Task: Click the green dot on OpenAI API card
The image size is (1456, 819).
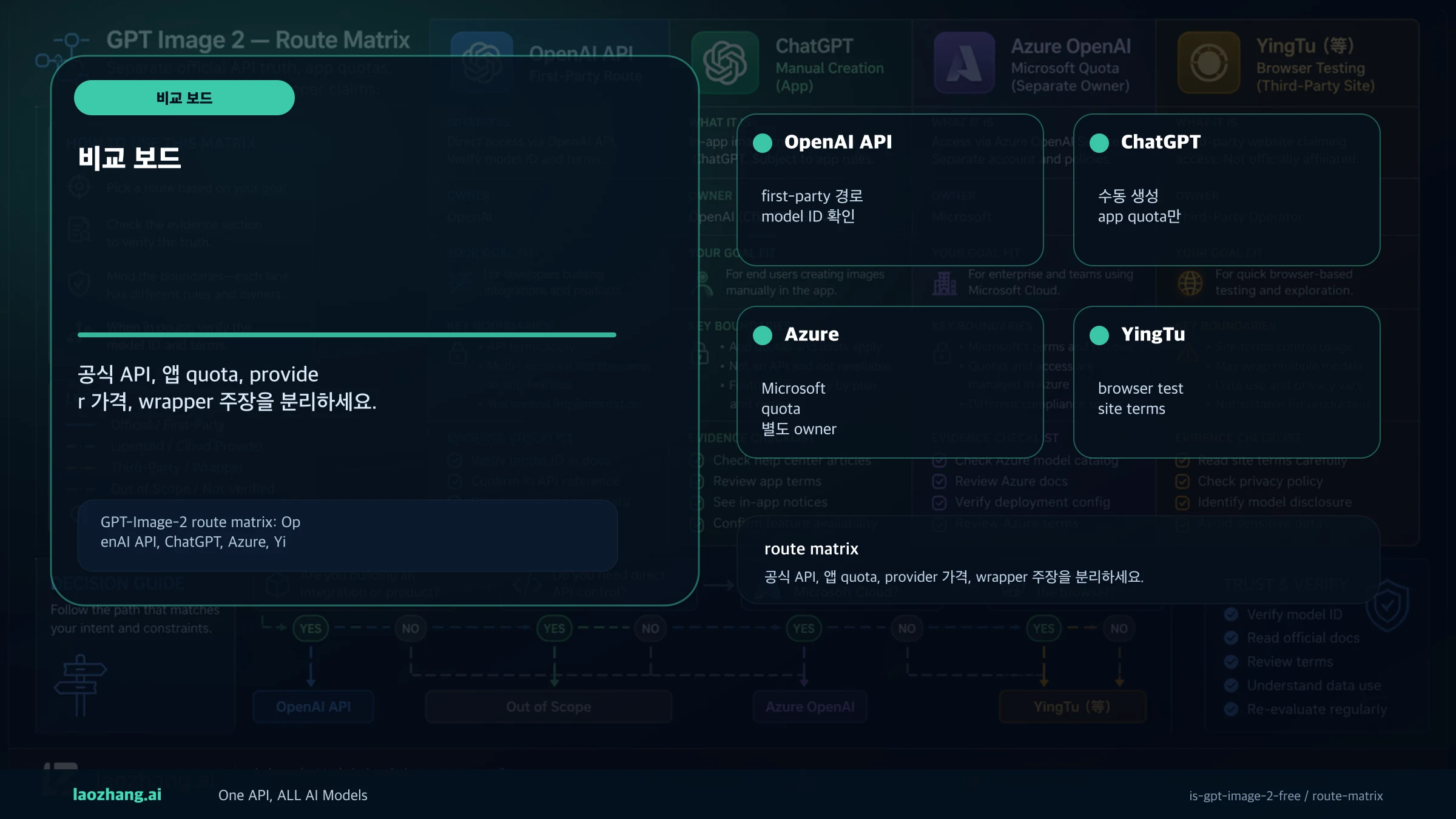Action: pos(763,143)
